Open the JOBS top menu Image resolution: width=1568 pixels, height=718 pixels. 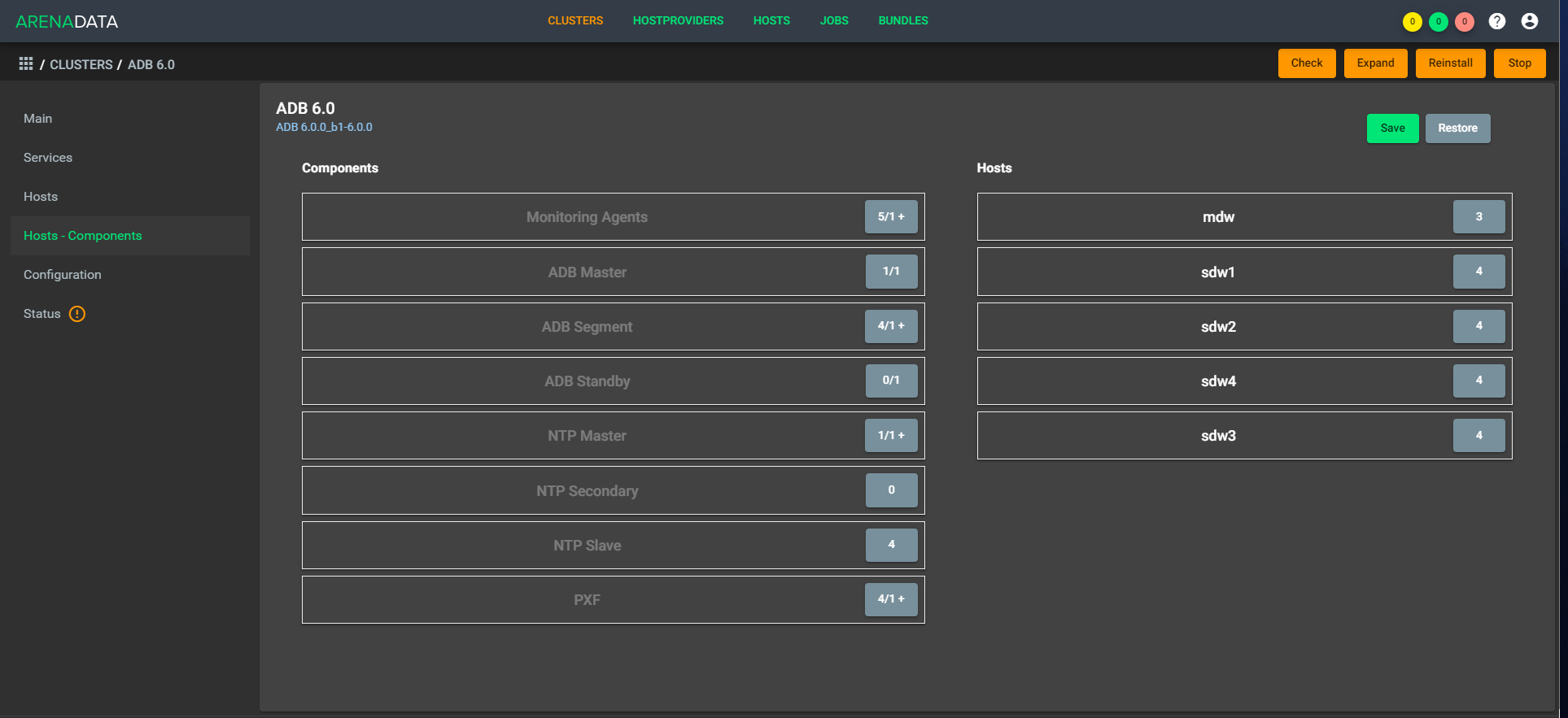click(x=834, y=20)
